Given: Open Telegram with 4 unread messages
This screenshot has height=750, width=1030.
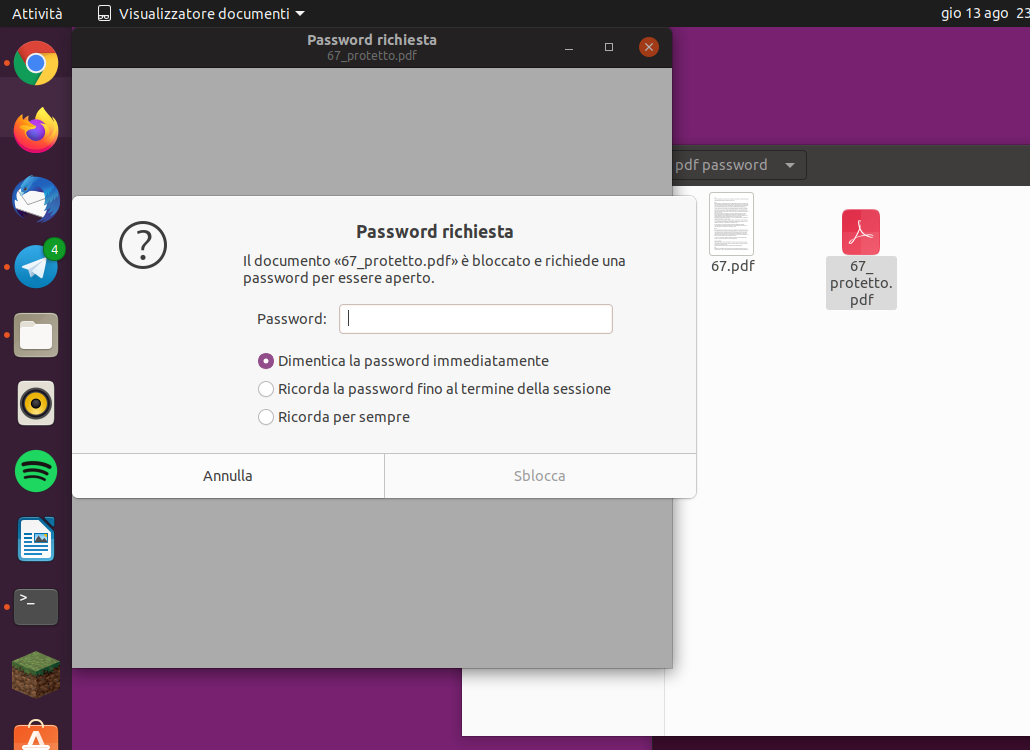Looking at the screenshot, I should (35, 267).
